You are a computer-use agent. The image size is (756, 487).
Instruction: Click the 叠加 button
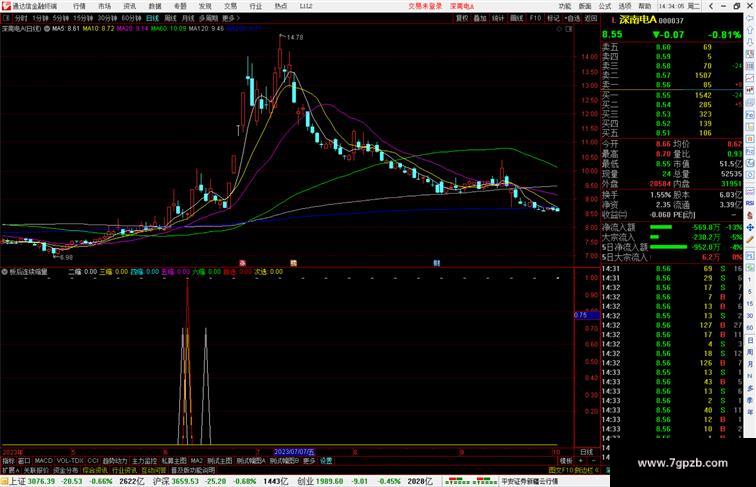coord(480,18)
